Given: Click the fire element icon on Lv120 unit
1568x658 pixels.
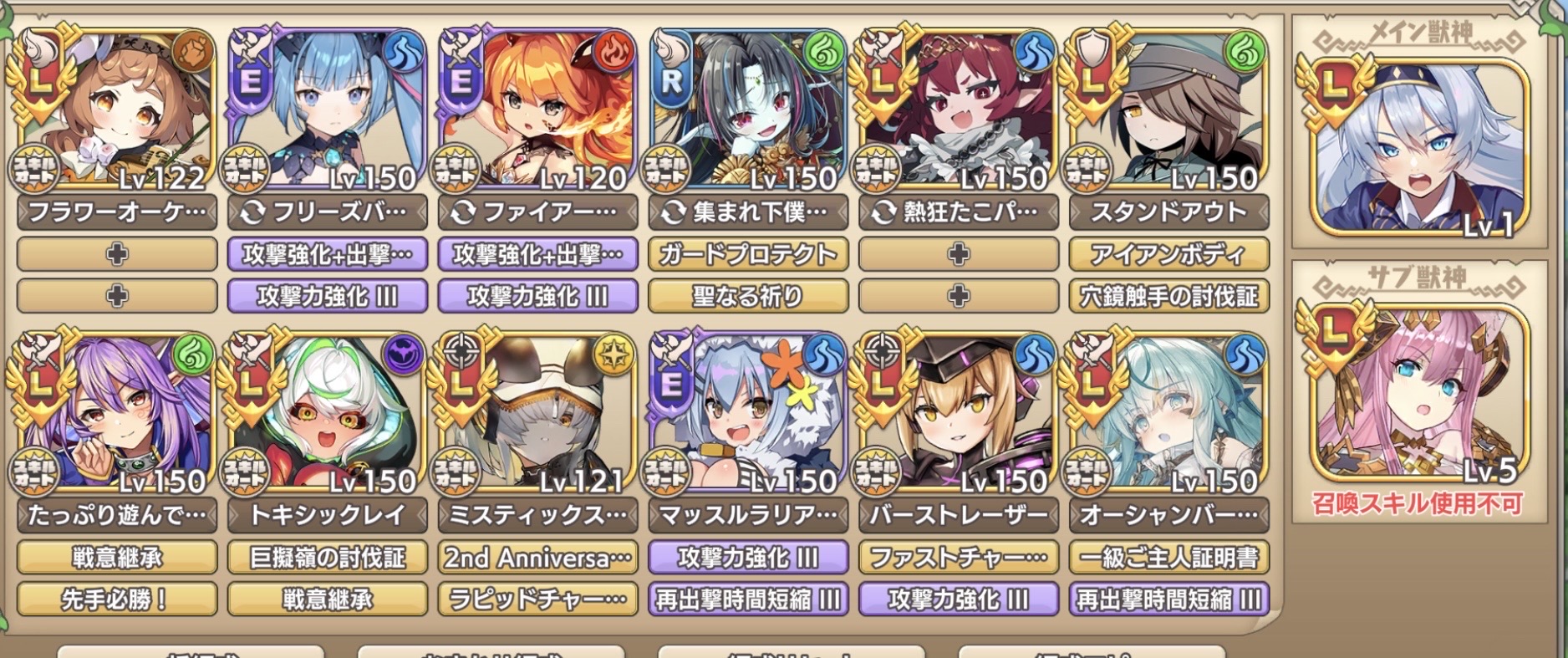Looking at the screenshot, I should click(x=615, y=52).
